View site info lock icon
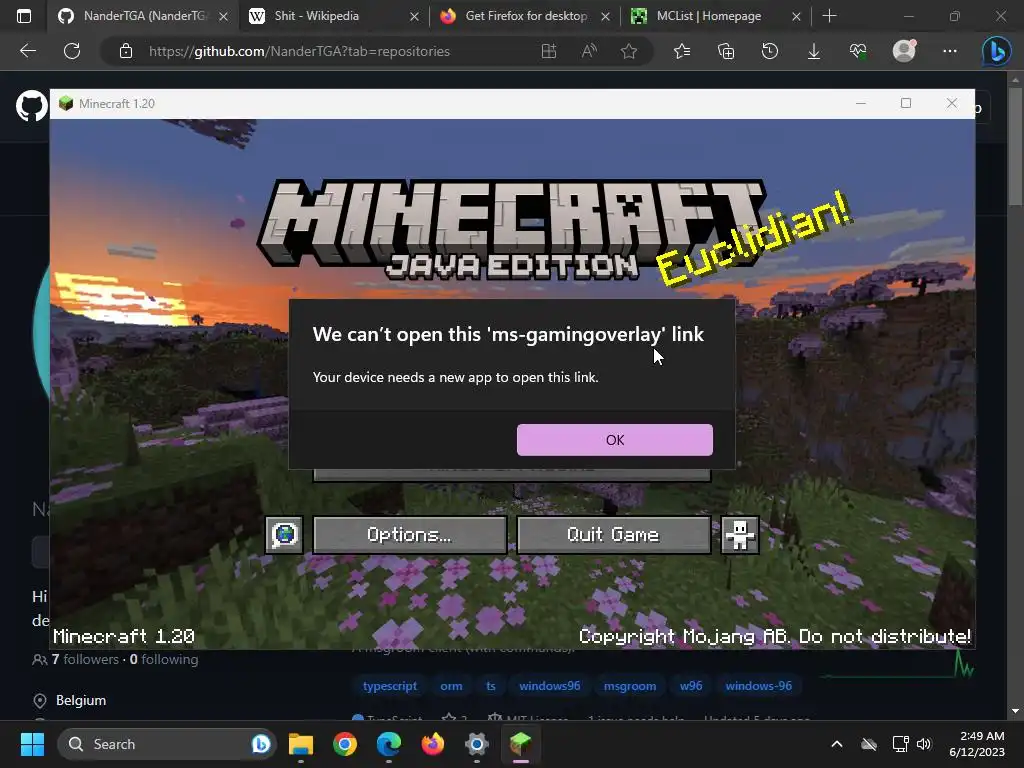The height and width of the screenshot is (768, 1024). [x=126, y=51]
